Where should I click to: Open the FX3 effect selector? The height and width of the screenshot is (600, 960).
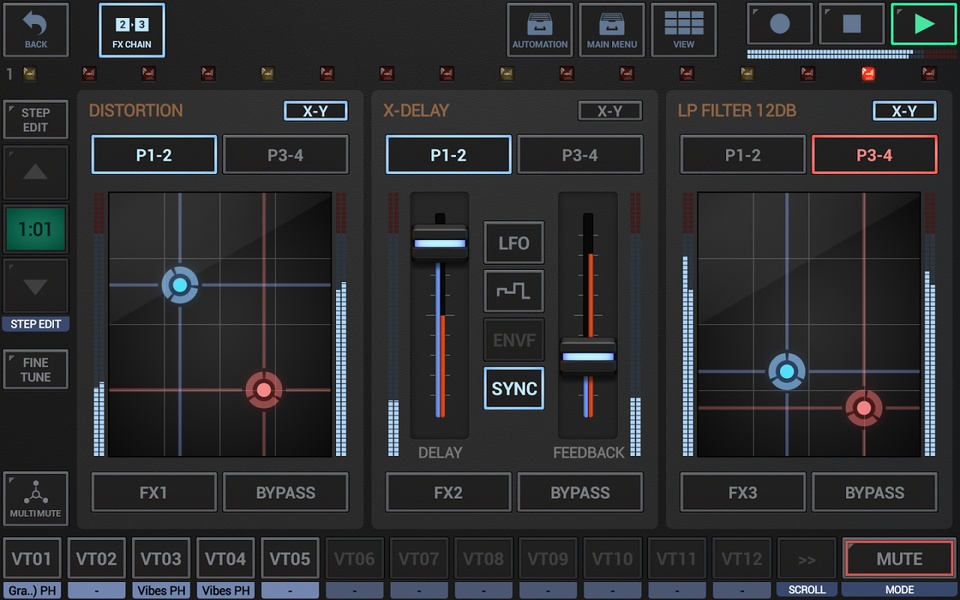[x=743, y=492]
